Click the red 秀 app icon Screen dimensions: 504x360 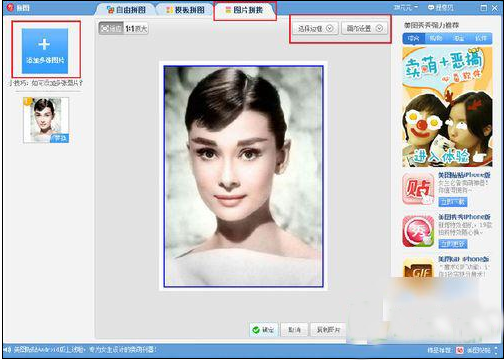pyautogui.click(x=418, y=231)
